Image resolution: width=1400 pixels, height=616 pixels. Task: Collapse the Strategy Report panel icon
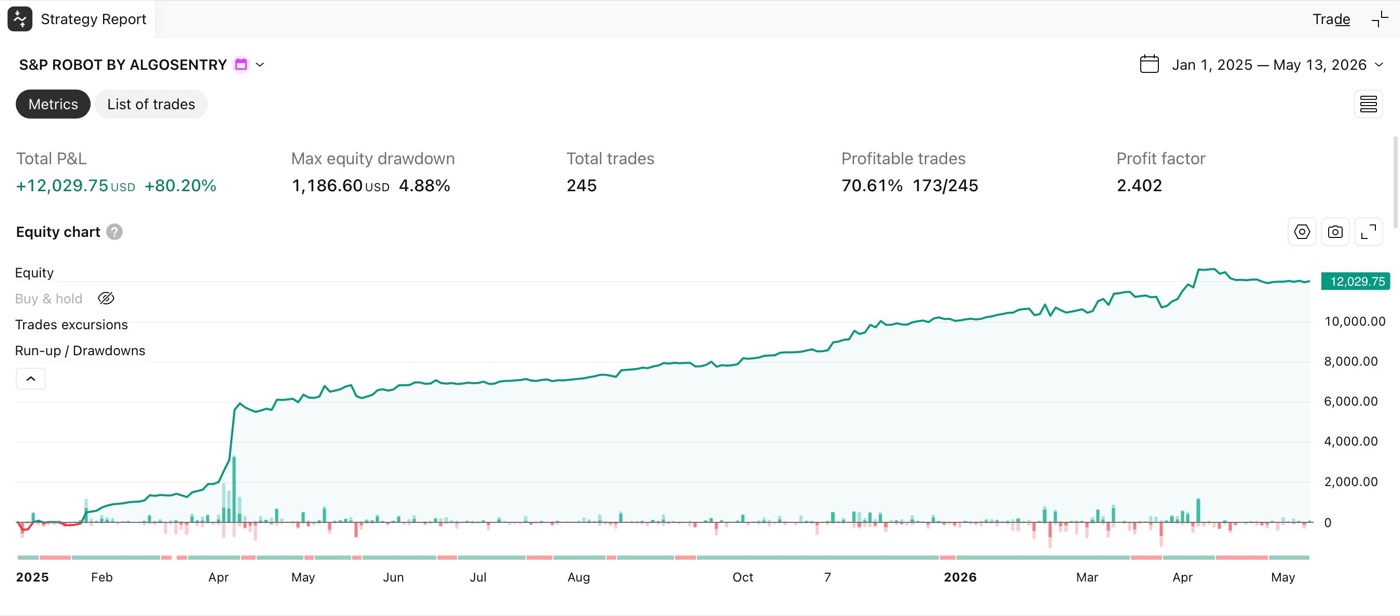point(1380,19)
